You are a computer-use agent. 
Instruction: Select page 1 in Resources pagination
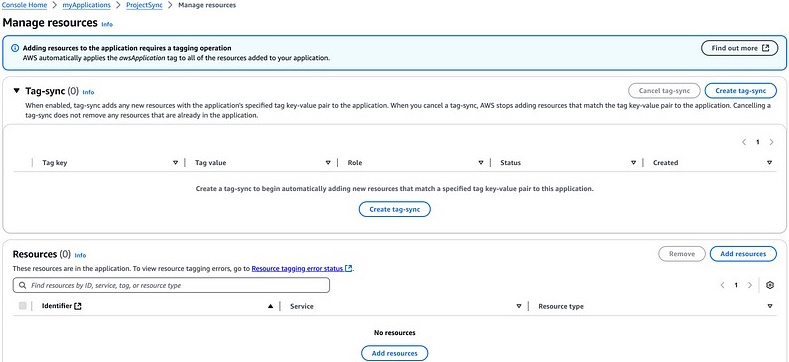point(736,285)
